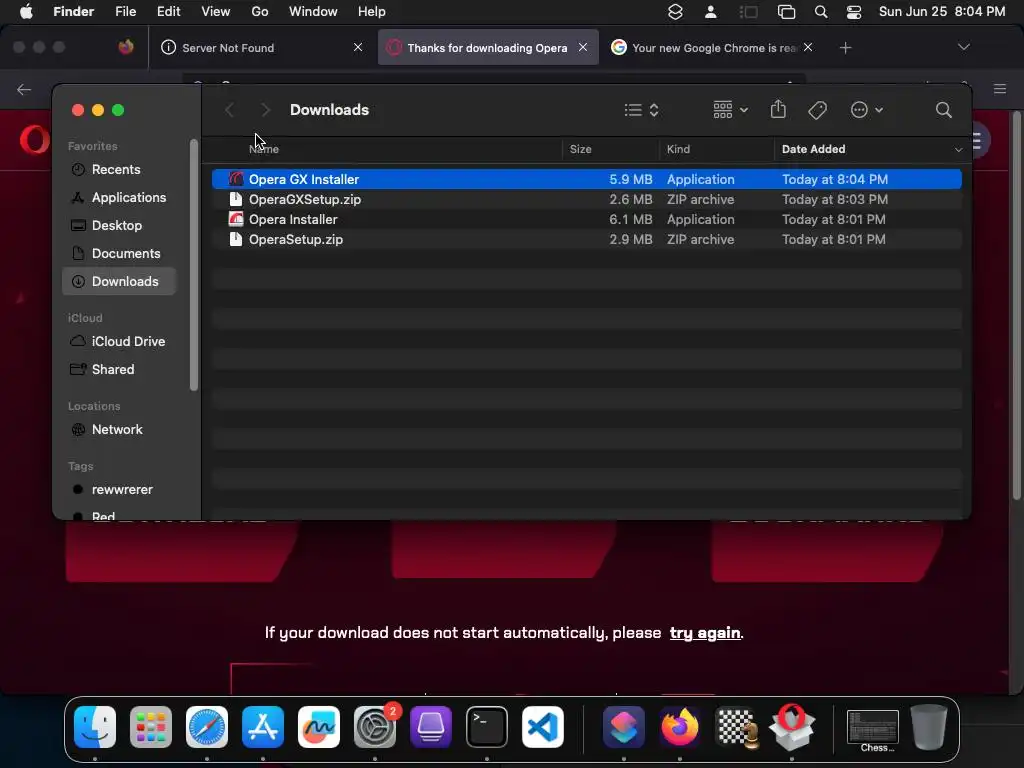Click the layered-stack icon in the menu bar
The width and height of the screenshot is (1024, 768).
pyautogui.click(x=675, y=12)
